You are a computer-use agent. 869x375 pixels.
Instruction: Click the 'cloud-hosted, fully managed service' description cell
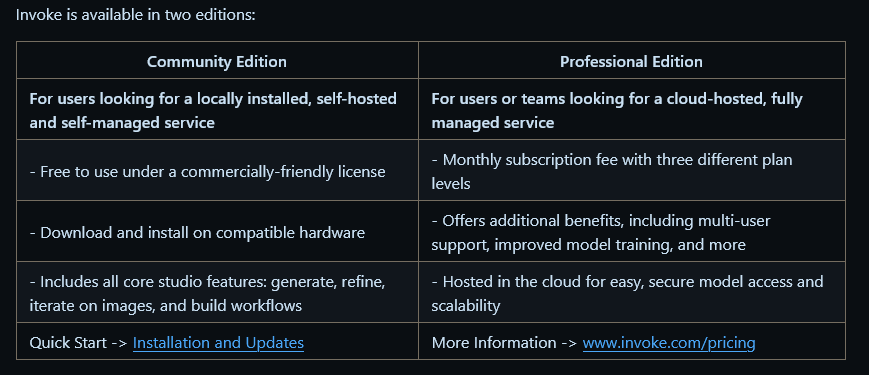[632, 110]
